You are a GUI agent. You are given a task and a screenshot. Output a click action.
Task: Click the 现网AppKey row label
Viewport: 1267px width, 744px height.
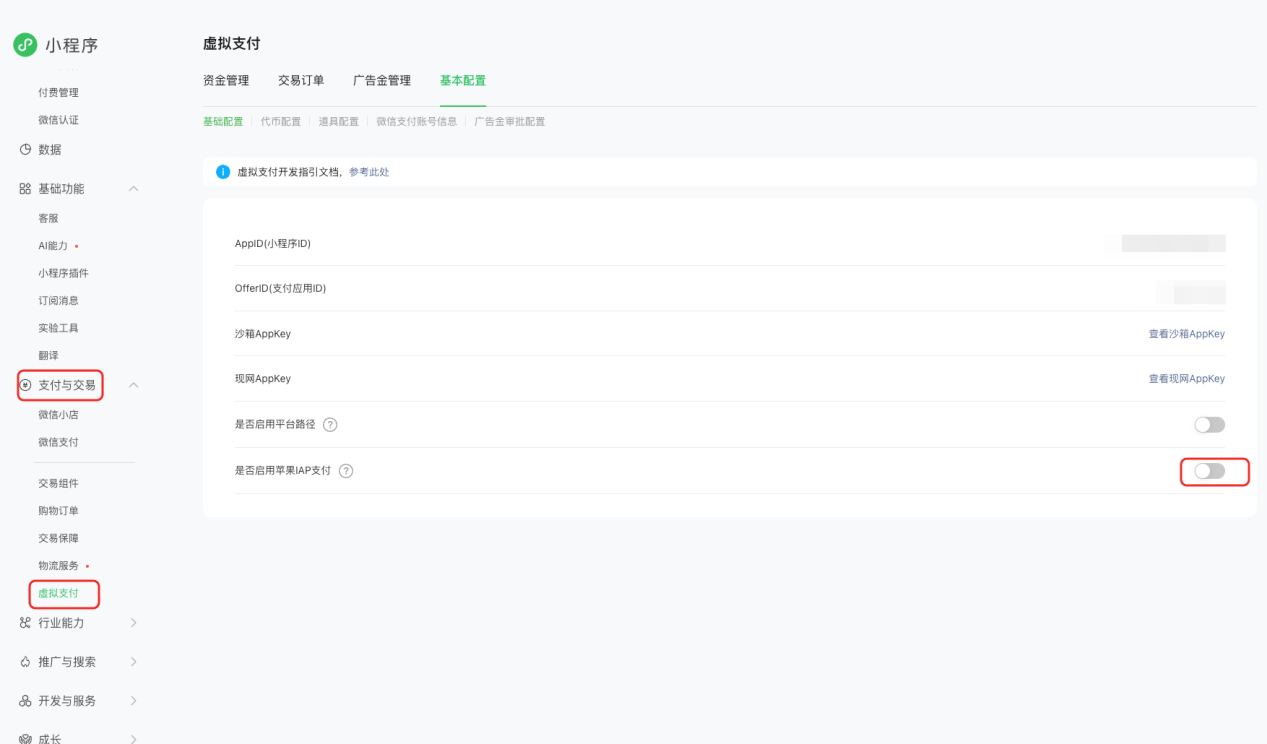(263, 379)
